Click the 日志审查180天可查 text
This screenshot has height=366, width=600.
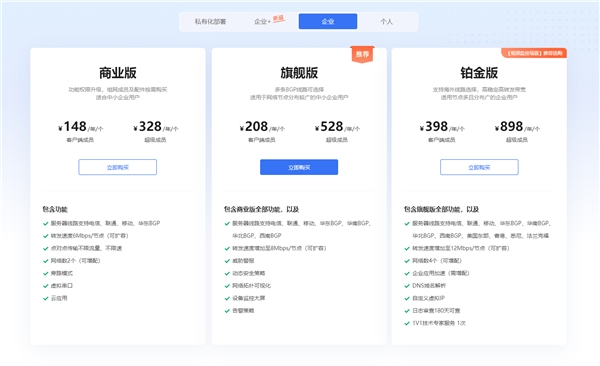[436, 310]
